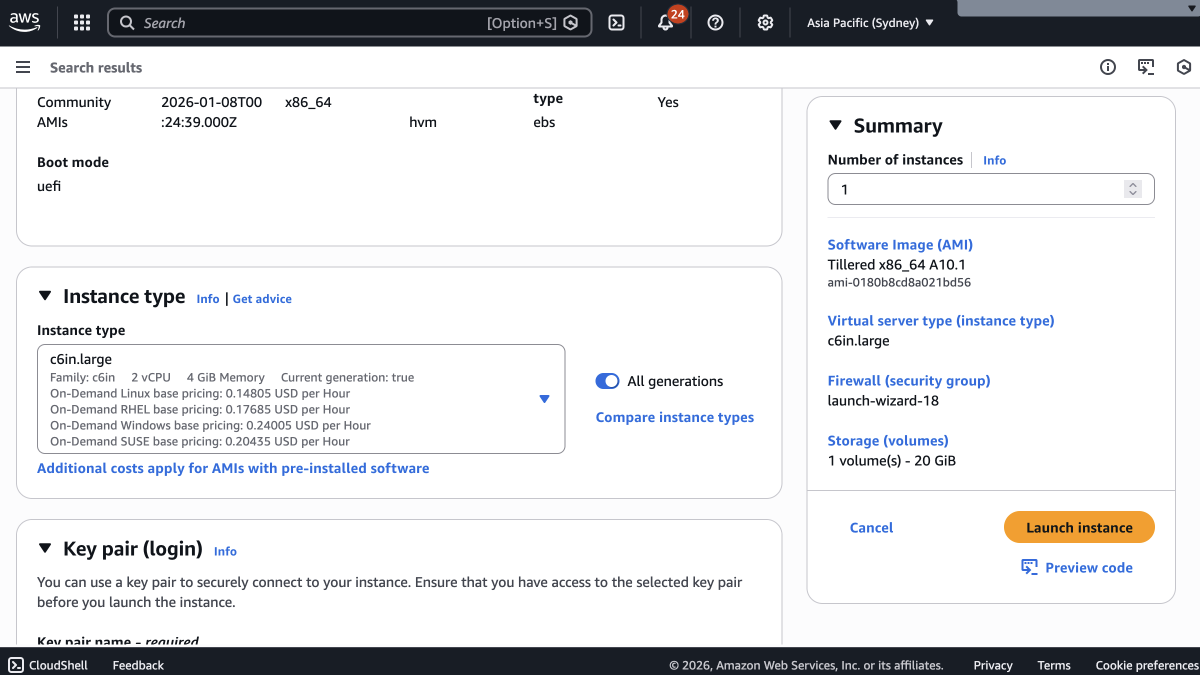Open the help question-mark icon
This screenshot has width=1200, height=675.
(x=715, y=22)
